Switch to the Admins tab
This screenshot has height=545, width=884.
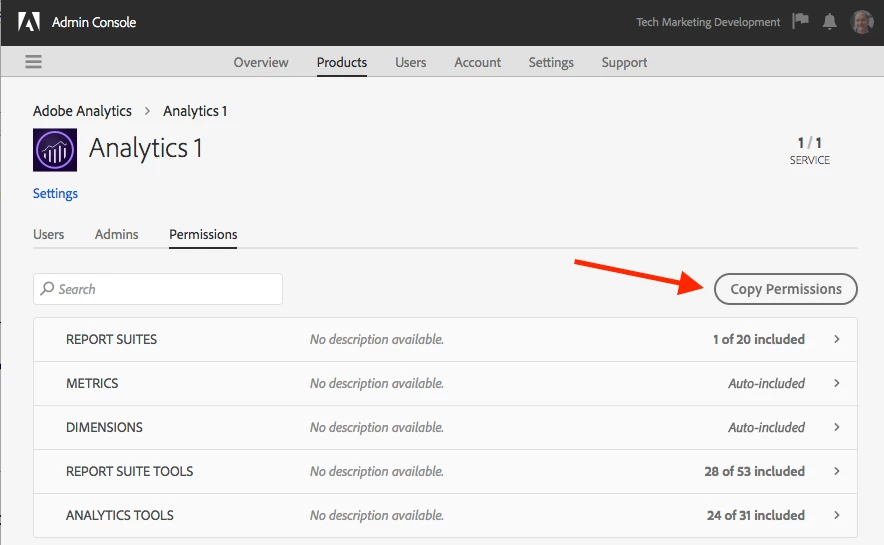116,234
